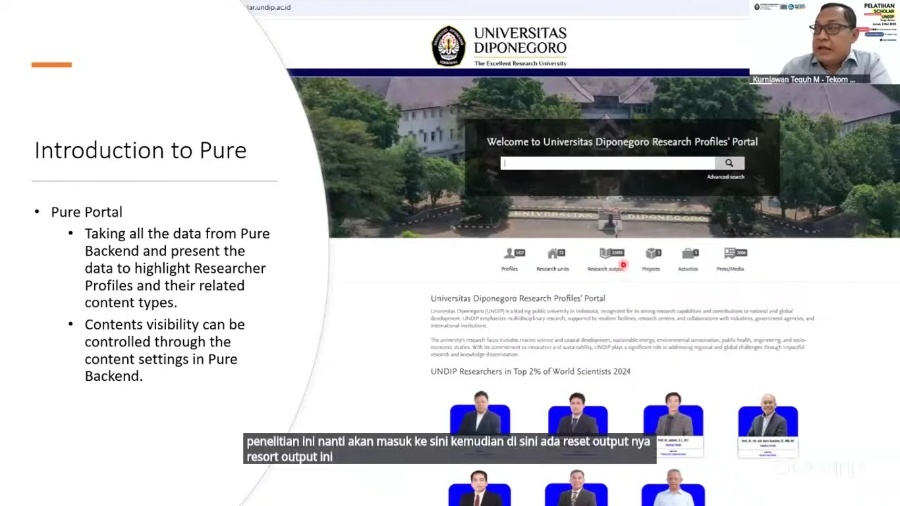Screen dimensions: 900x506
Task: Open the Press/Media icon
Action: click(x=733, y=254)
